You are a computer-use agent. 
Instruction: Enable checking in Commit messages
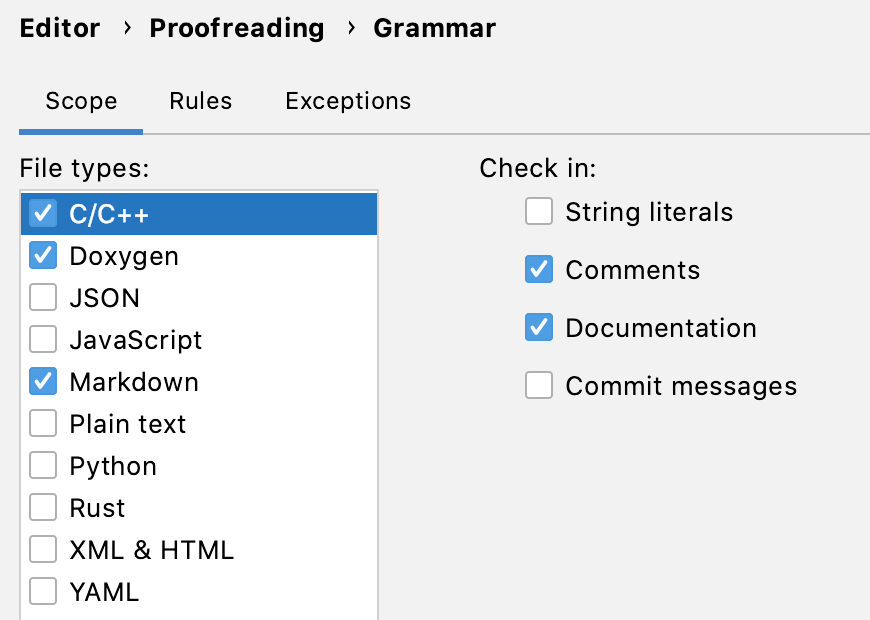(x=539, y=385)
